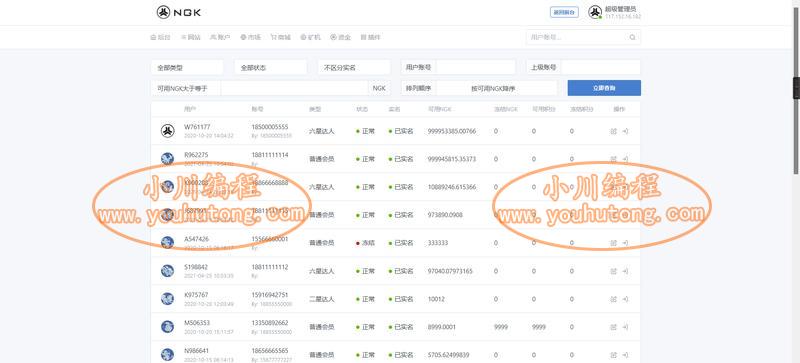This screenshot has width=800, height=363.
Task: Click the login-as icon for user R962275
Action: [x=625, y=159]
